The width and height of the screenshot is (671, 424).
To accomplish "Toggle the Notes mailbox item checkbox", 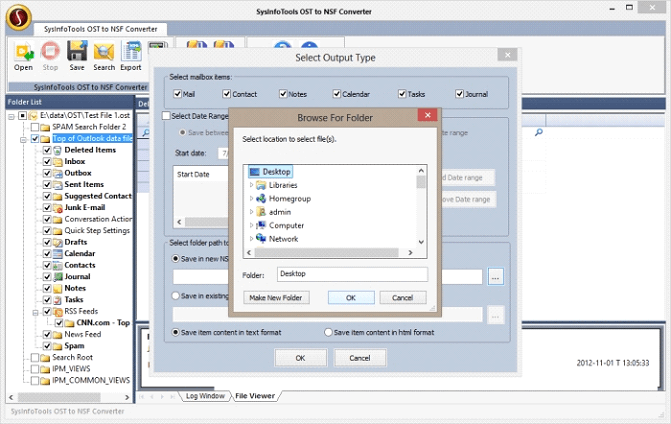I will (283, 94).
